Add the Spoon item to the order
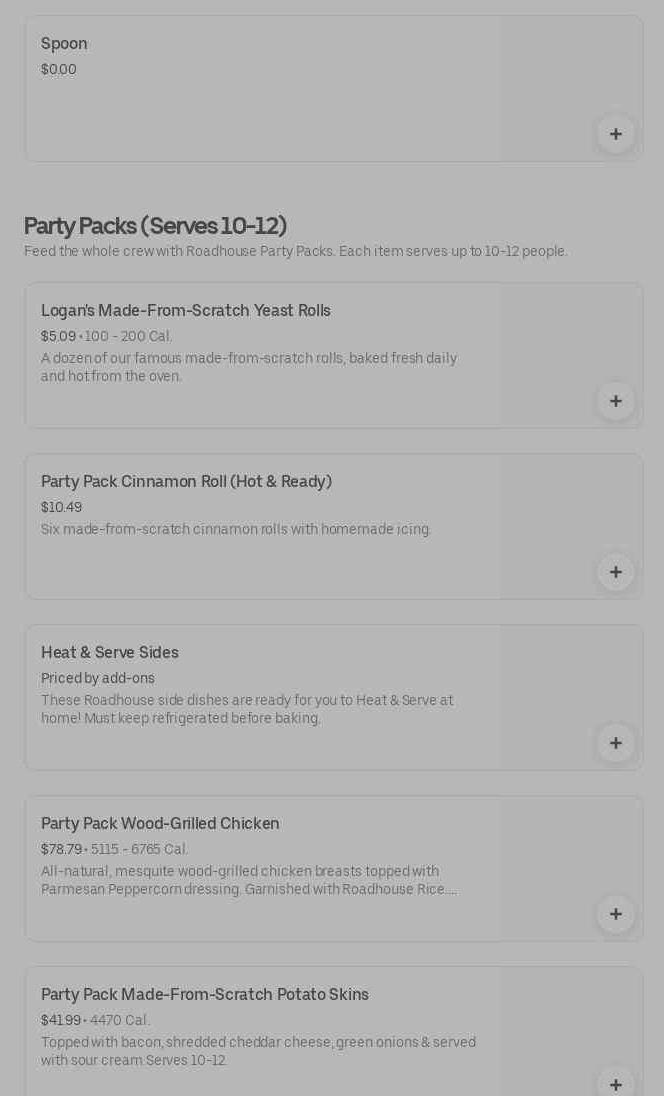 pos(615,134)
